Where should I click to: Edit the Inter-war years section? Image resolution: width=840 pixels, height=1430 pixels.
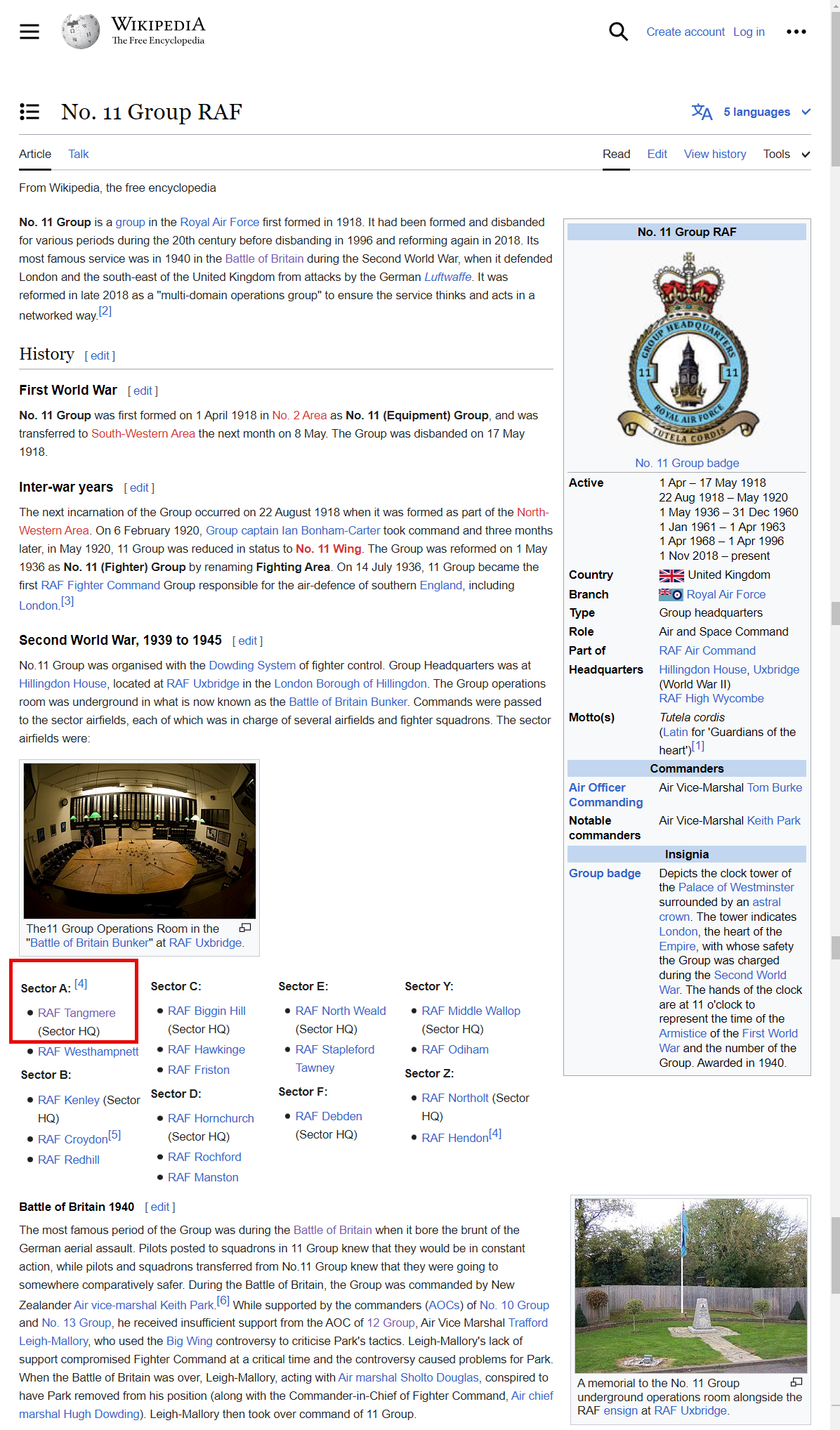pos(139,487)
